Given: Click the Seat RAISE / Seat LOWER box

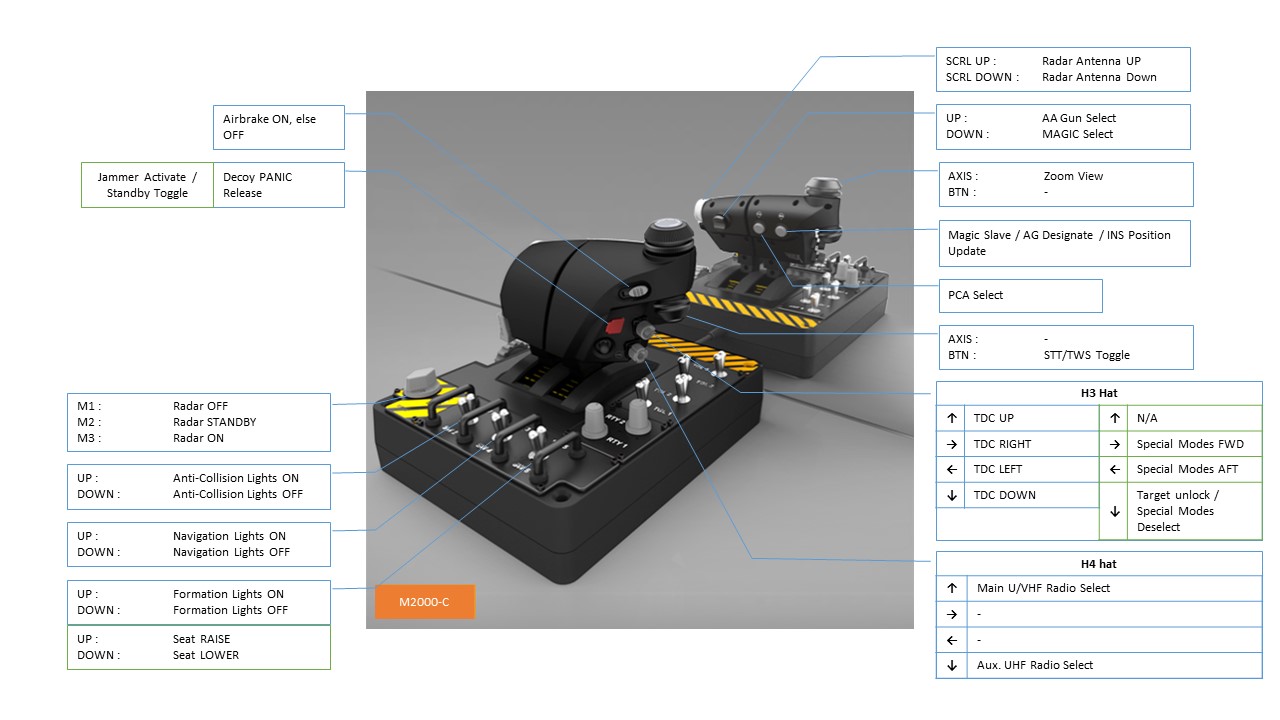Looking at the screenshot, I should [198, 647].
